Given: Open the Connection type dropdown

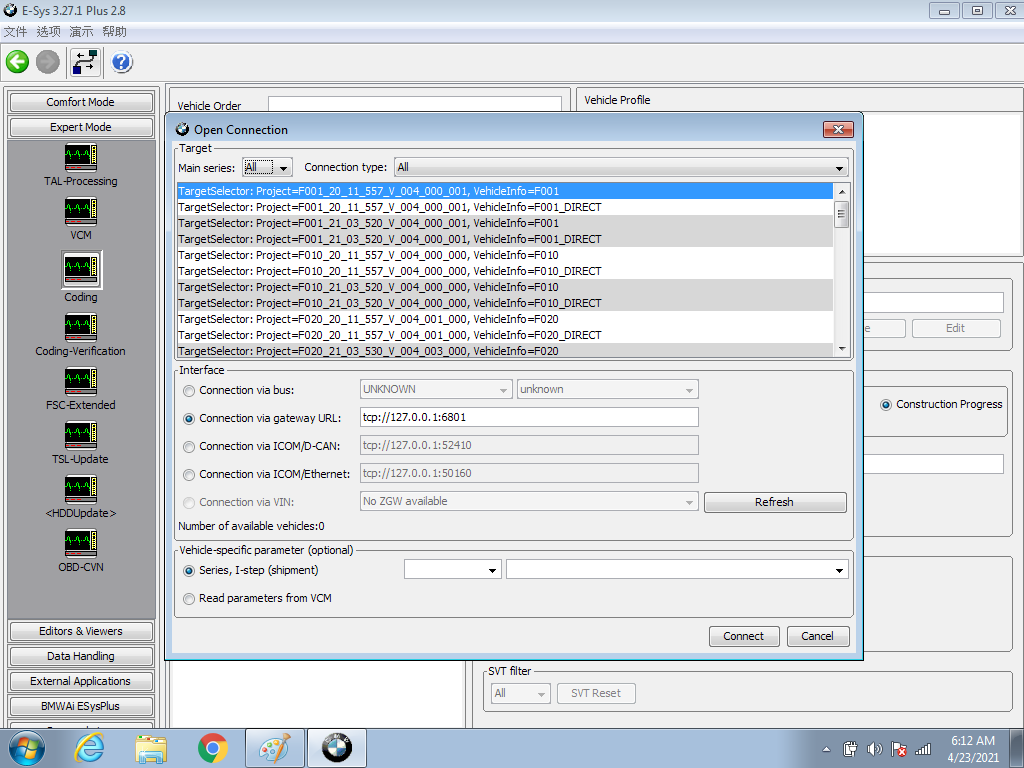Looking at the screenshot, I should [x=621, y=168].
